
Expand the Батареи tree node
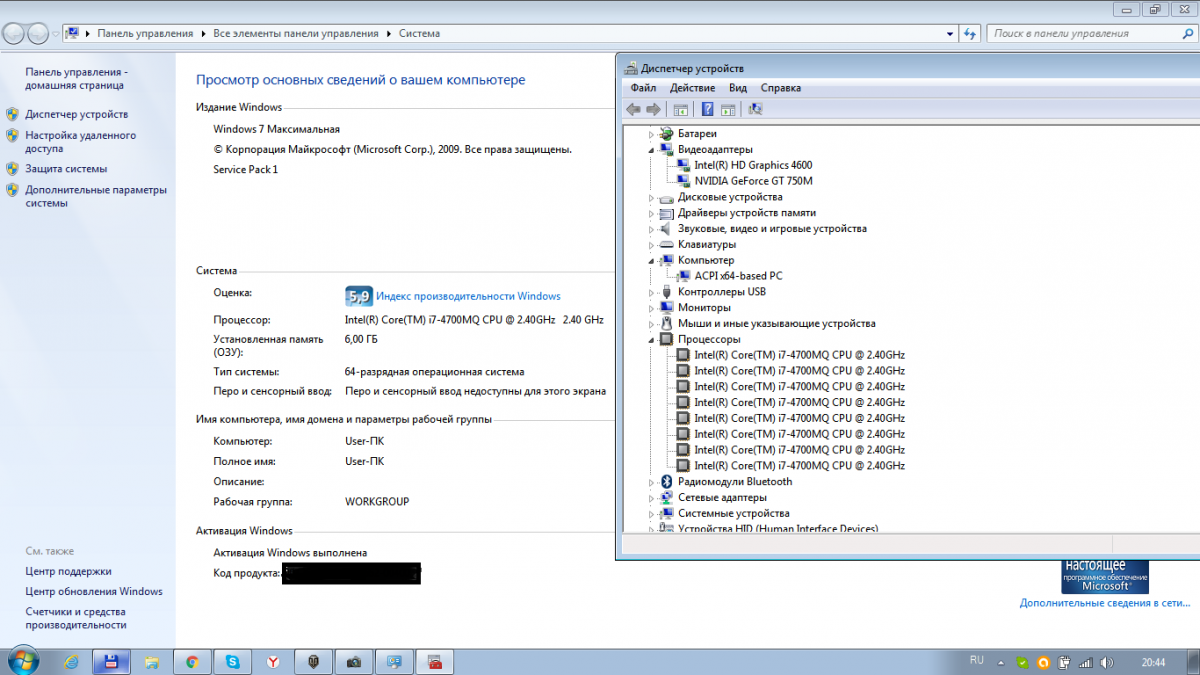click(x=652, y=134)
